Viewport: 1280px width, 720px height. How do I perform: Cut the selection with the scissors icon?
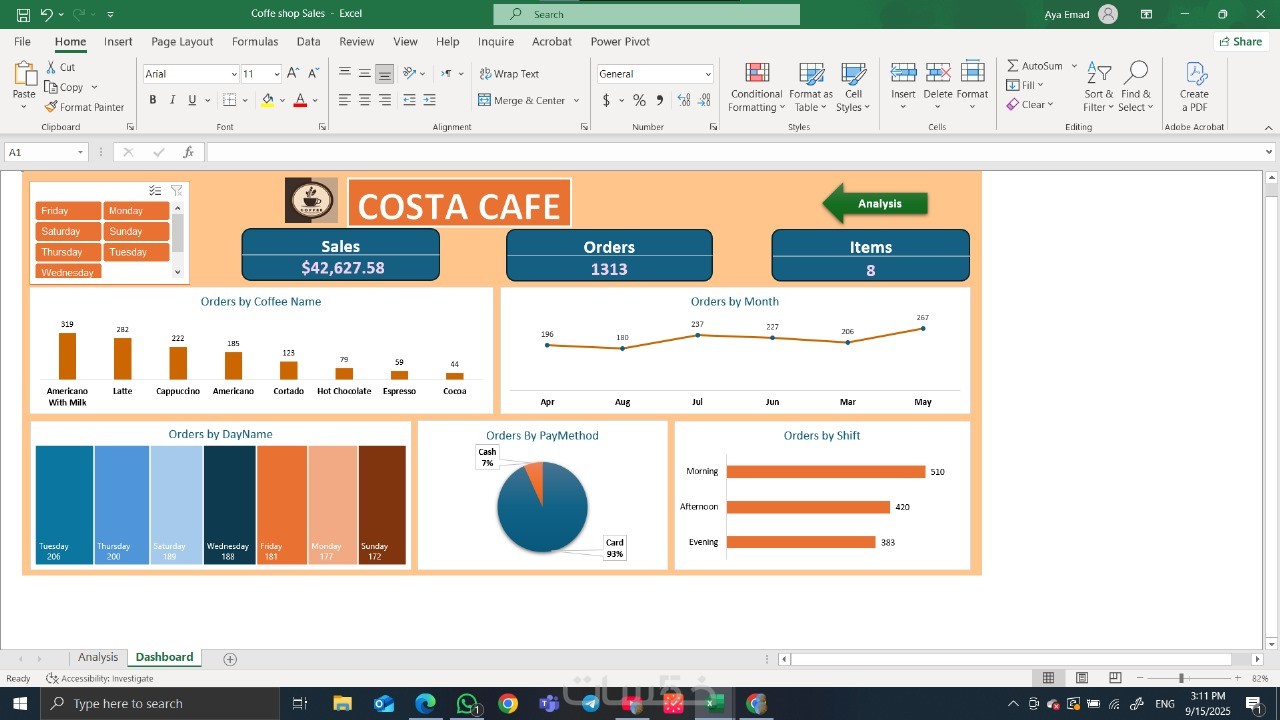52,67
